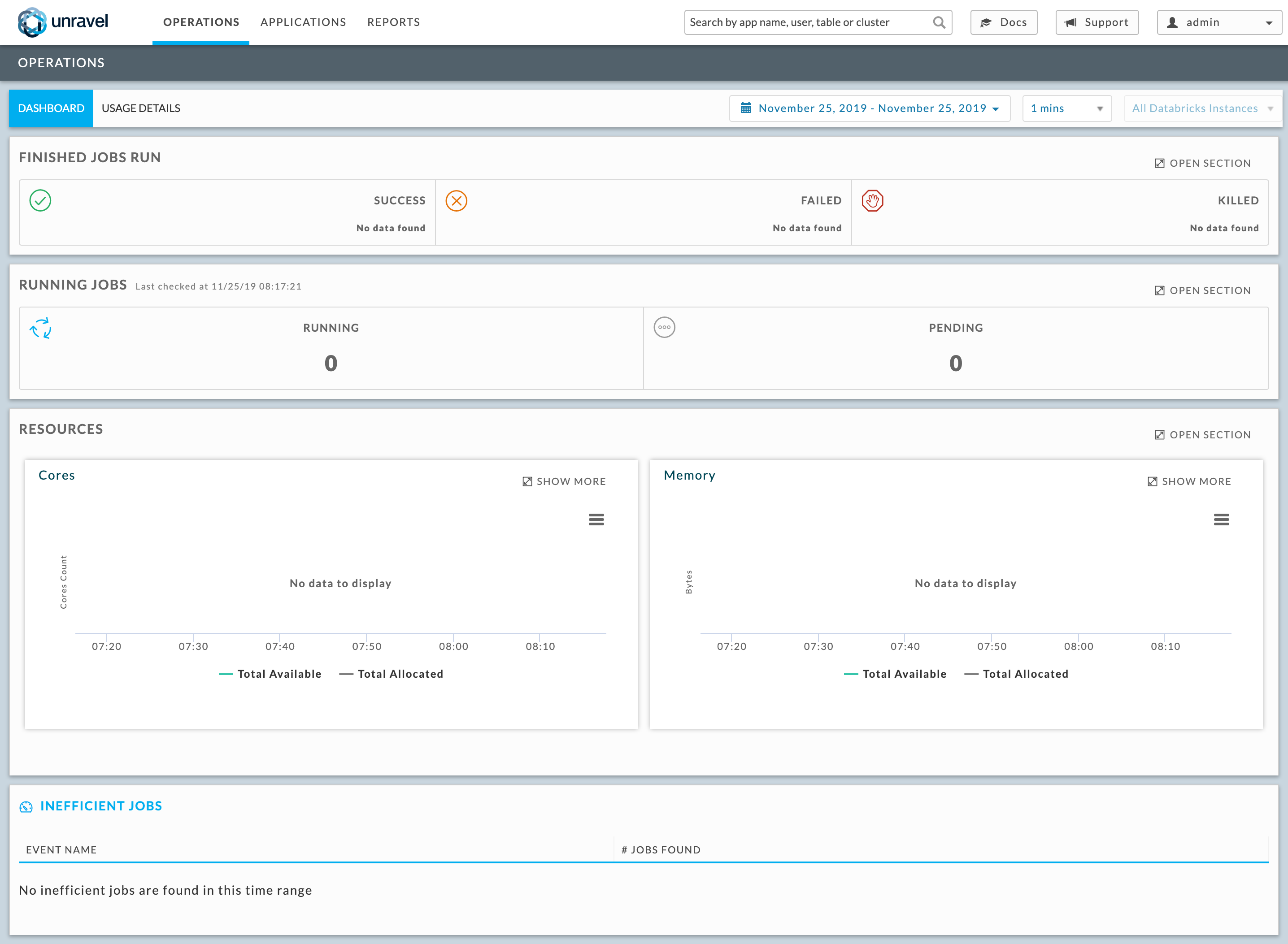The width and height of the screenshot is (1288, 944).
Task: Click the user silhouette icon beside admin
Action: [1173, 22]
